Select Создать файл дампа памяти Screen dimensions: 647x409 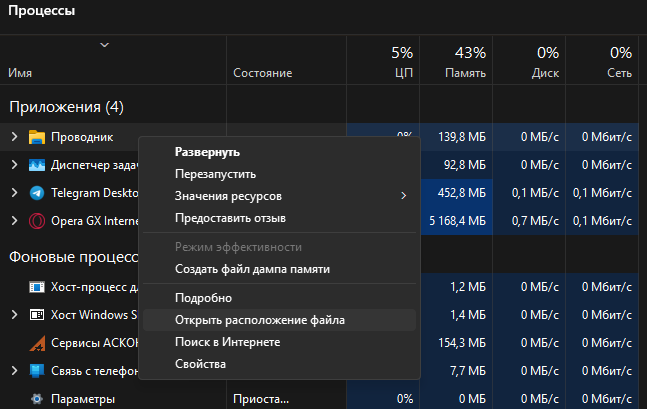tap(252, 269)
